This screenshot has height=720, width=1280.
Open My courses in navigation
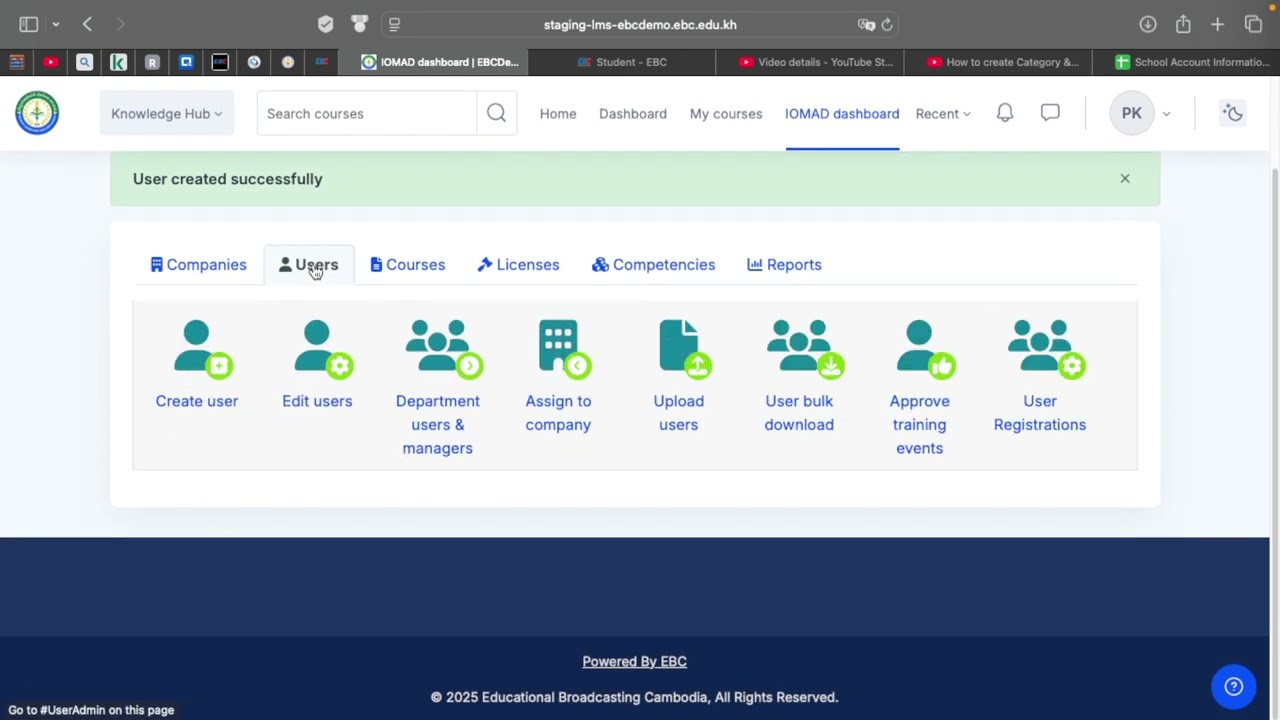(x=726, y=113)
